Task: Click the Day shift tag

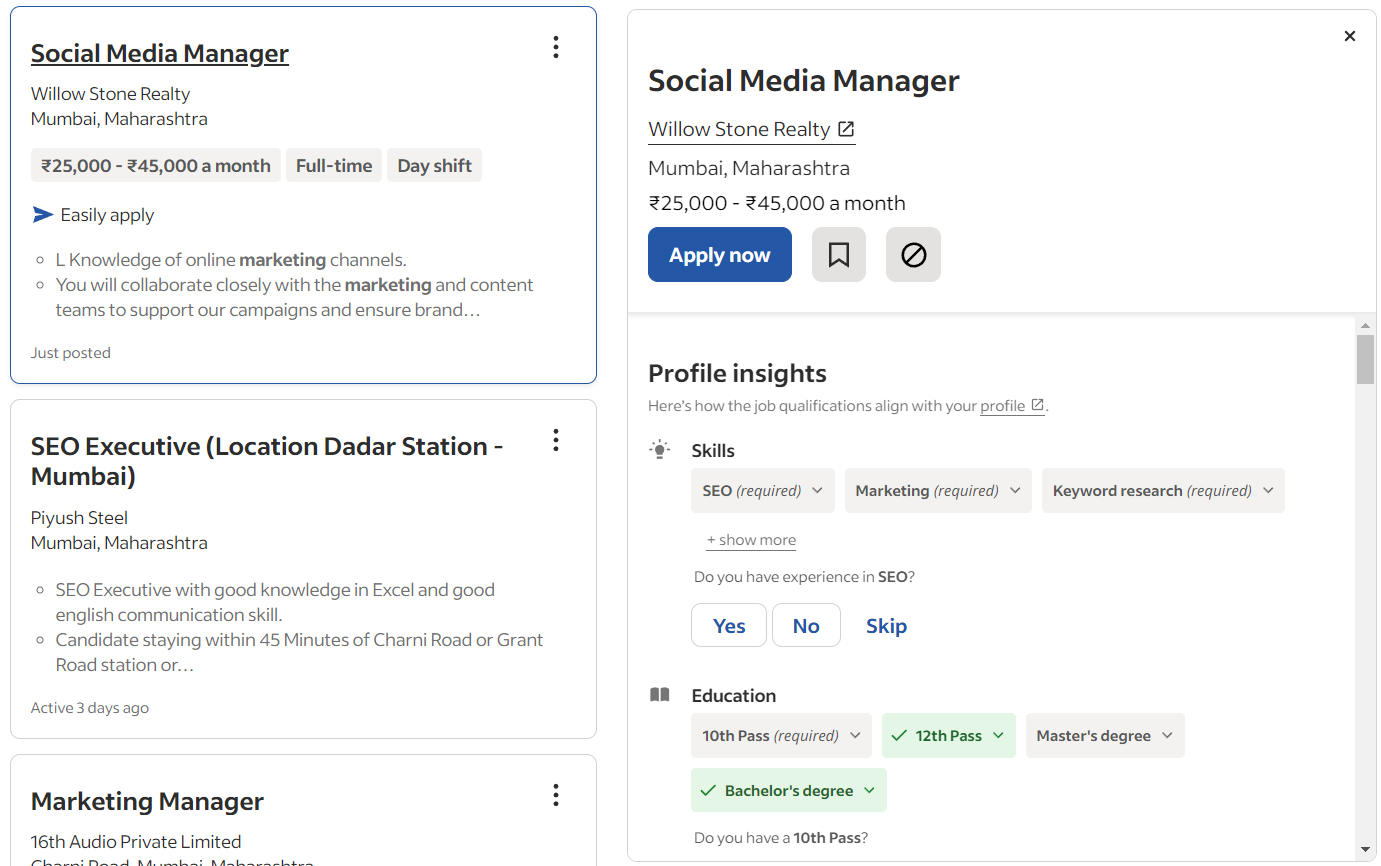Action: tap(435, 166)
